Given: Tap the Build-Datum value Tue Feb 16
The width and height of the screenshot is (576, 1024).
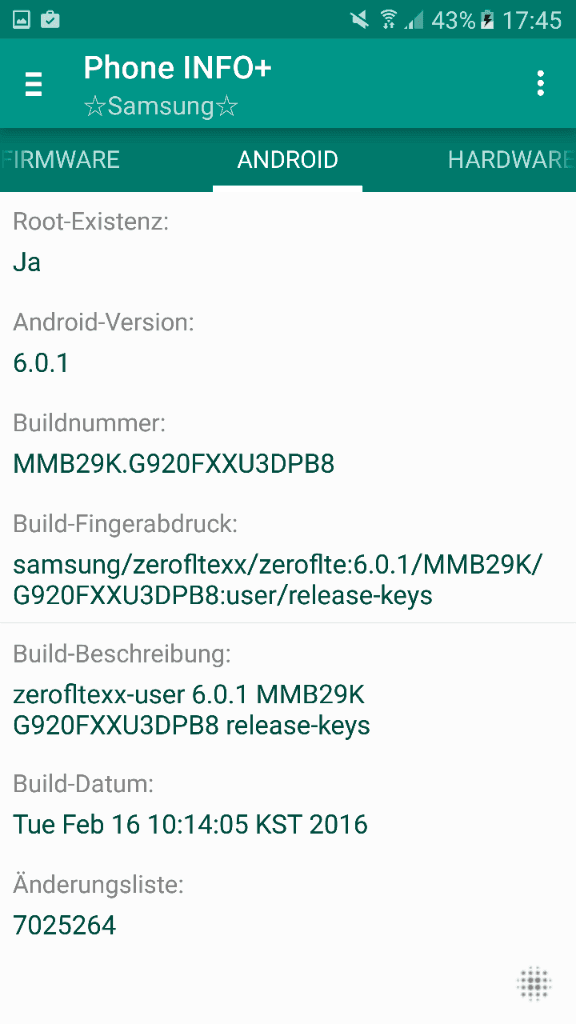Looking at the screenshot, I should click(x=191, y=825).
